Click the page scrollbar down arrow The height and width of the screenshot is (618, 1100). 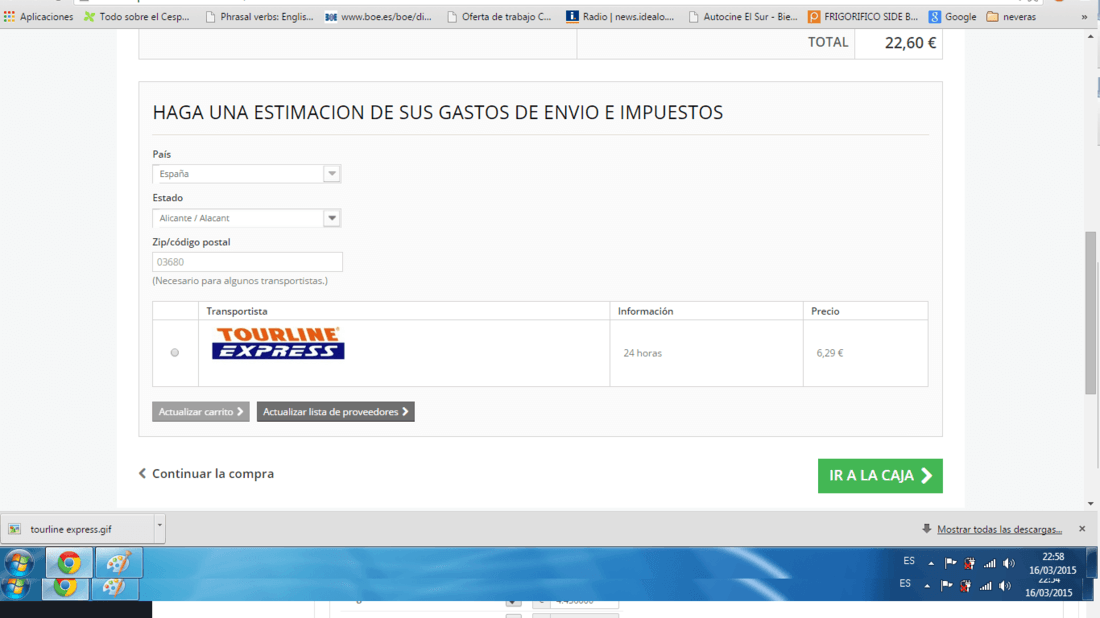click(x=1091, y=504)
